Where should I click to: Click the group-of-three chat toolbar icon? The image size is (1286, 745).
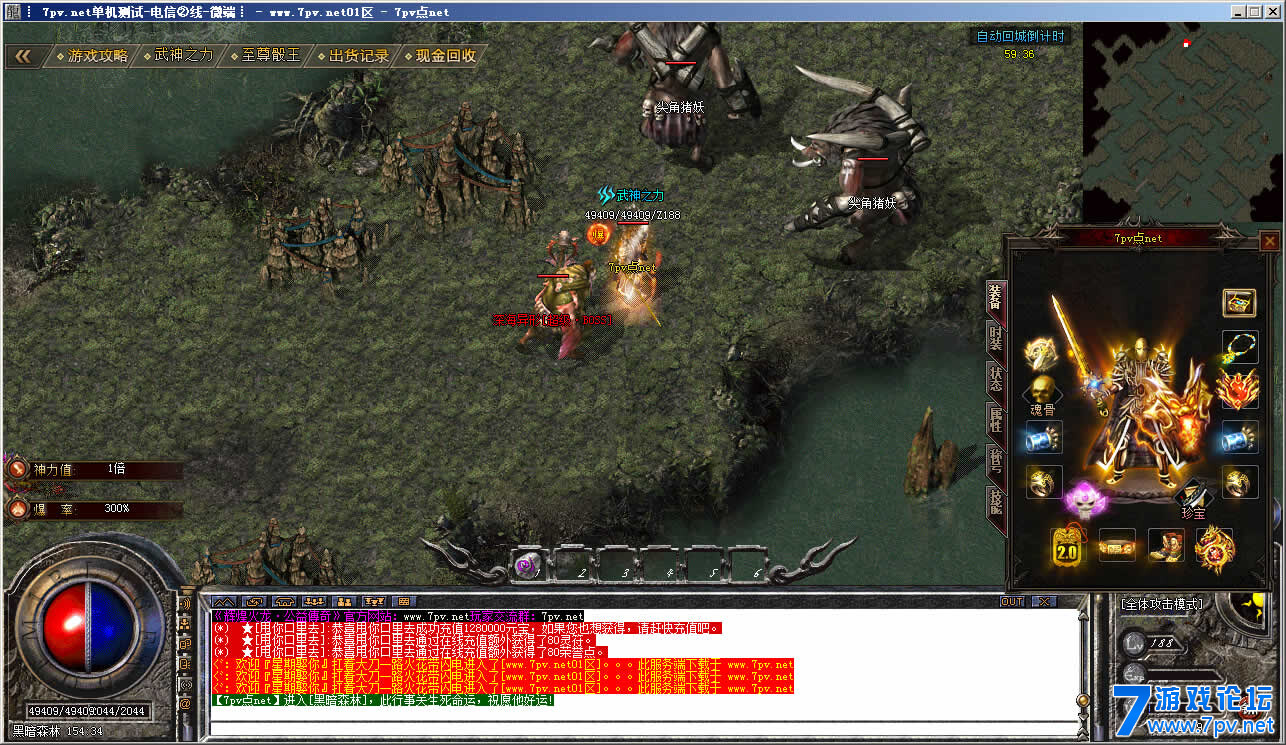coord(314,602)
